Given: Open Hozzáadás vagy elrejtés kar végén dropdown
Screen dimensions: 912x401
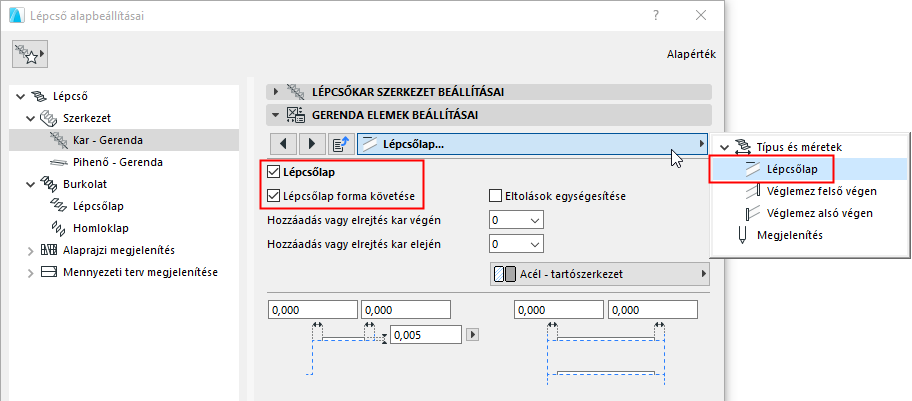Looking at the screenshot, I should [517, 221].
